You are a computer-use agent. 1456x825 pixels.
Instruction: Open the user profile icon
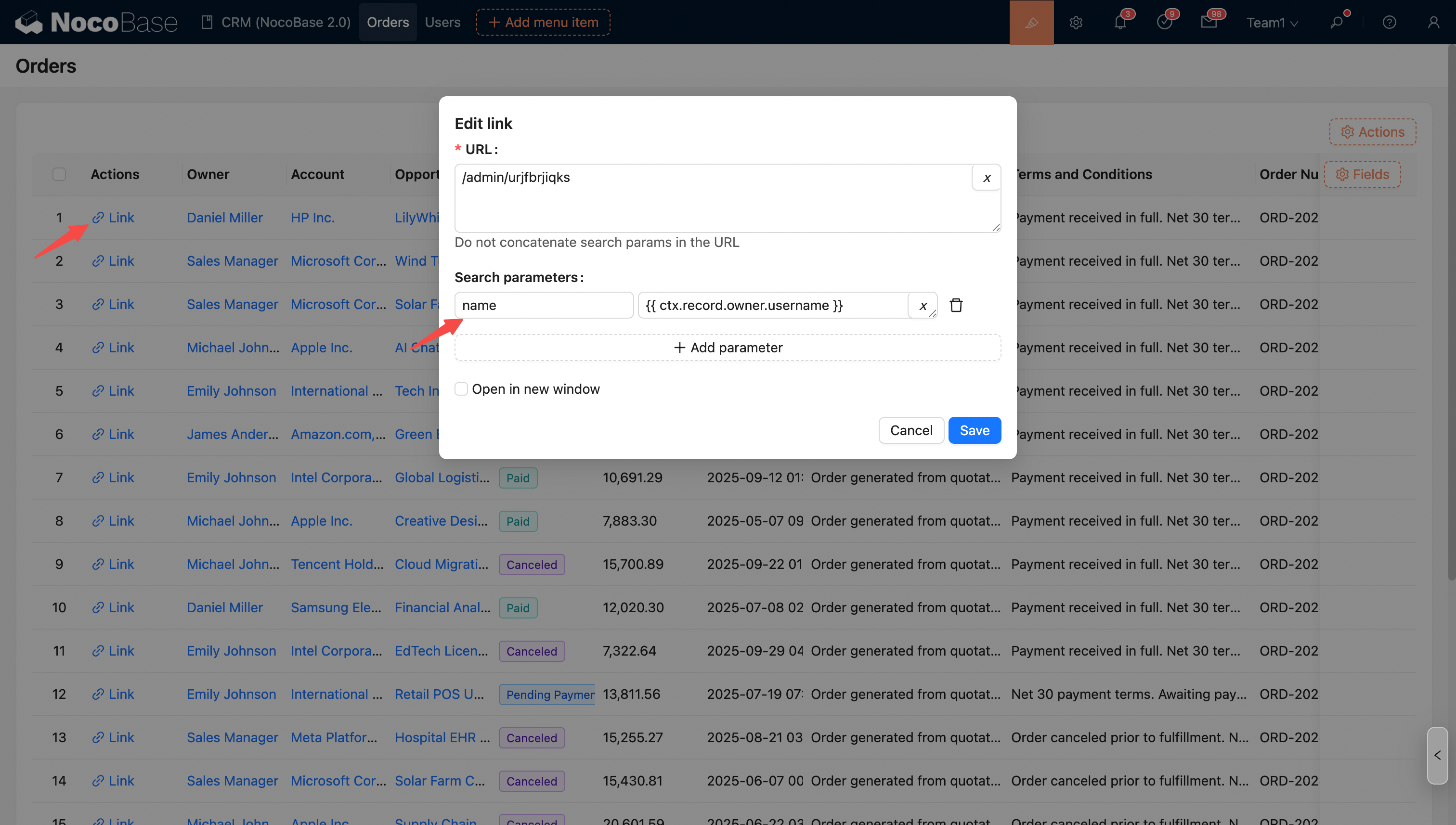click(x=1433, y=22)
